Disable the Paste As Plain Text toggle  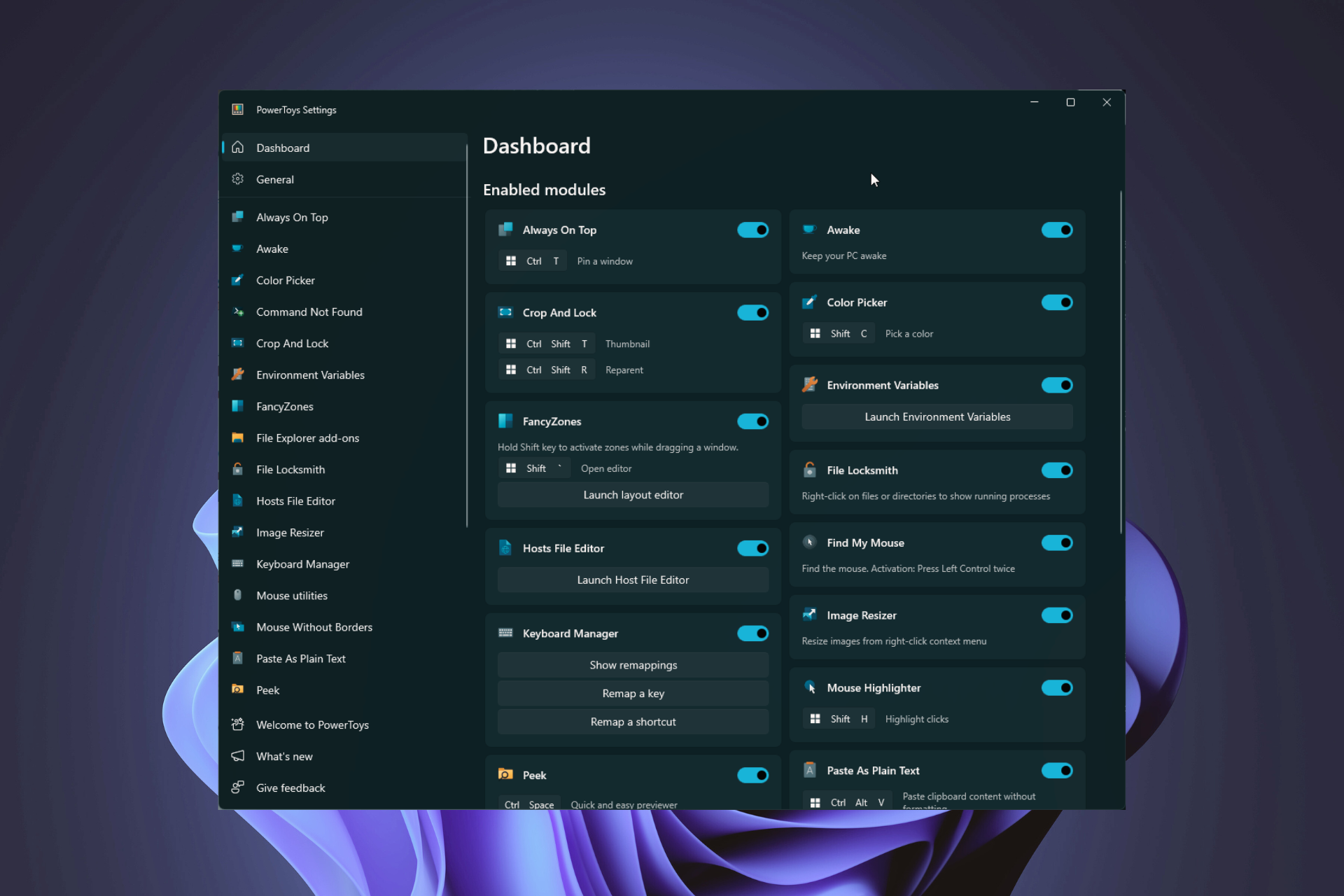pyautogui.click(x=1057, y=771)
